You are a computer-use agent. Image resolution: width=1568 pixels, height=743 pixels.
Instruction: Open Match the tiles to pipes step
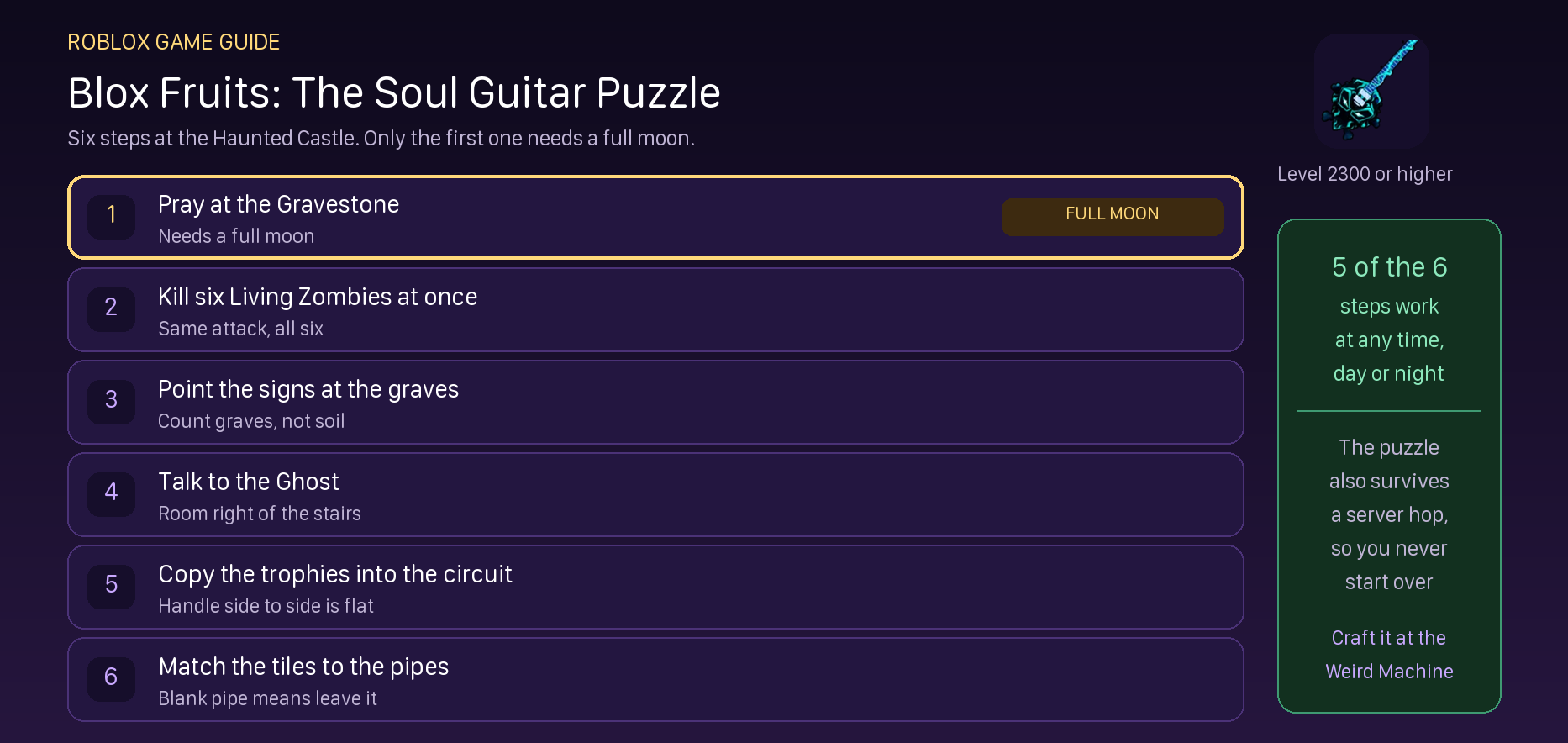coord(655,680)
